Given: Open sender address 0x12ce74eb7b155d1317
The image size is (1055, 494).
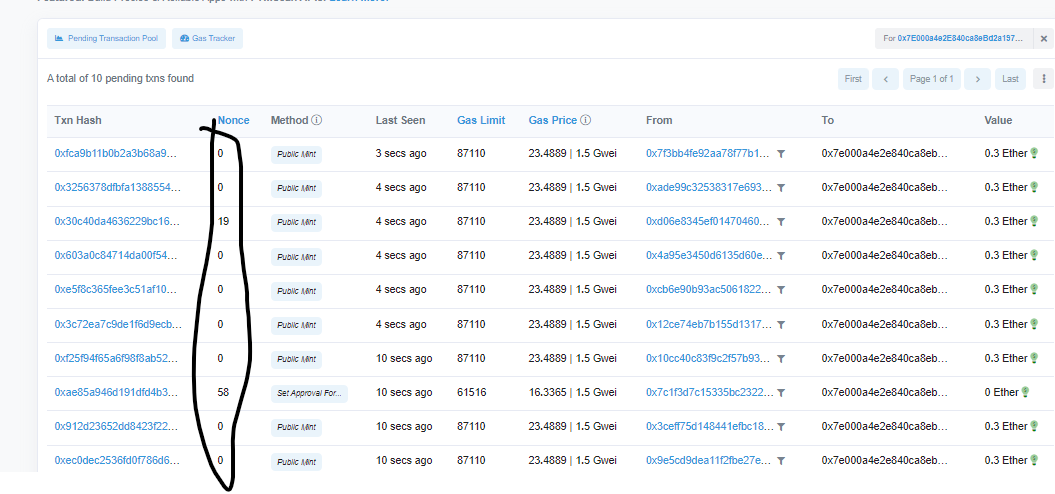Looking at the screenshot, I should (708, 324).
